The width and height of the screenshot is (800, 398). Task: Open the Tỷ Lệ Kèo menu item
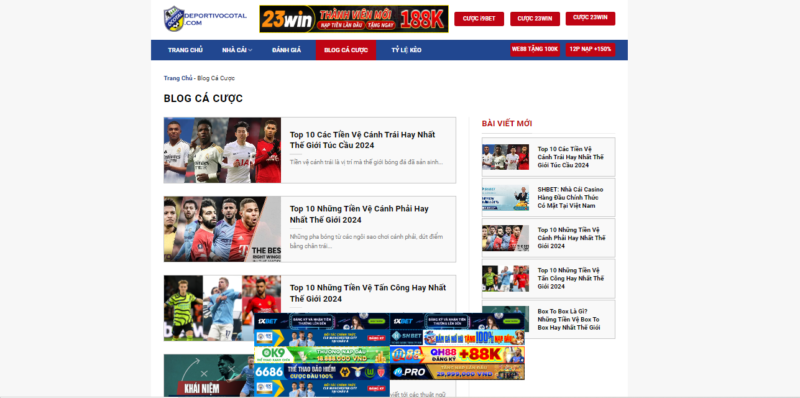coord(406,50)
